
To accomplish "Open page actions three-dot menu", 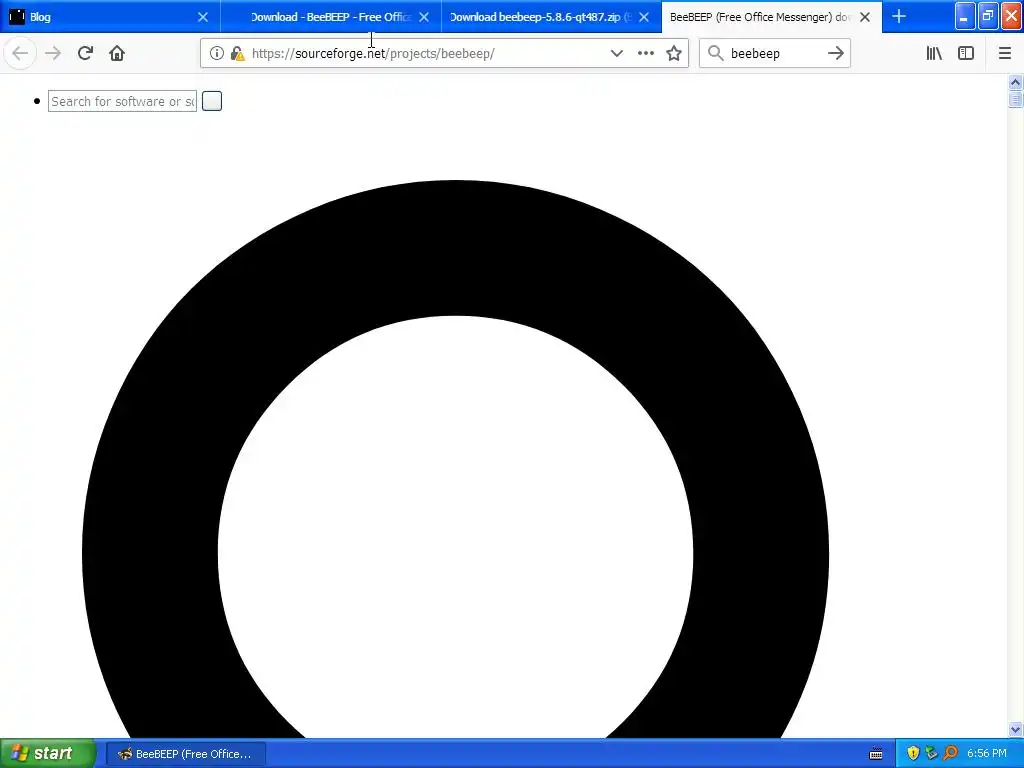I will (x=645, y=53).
